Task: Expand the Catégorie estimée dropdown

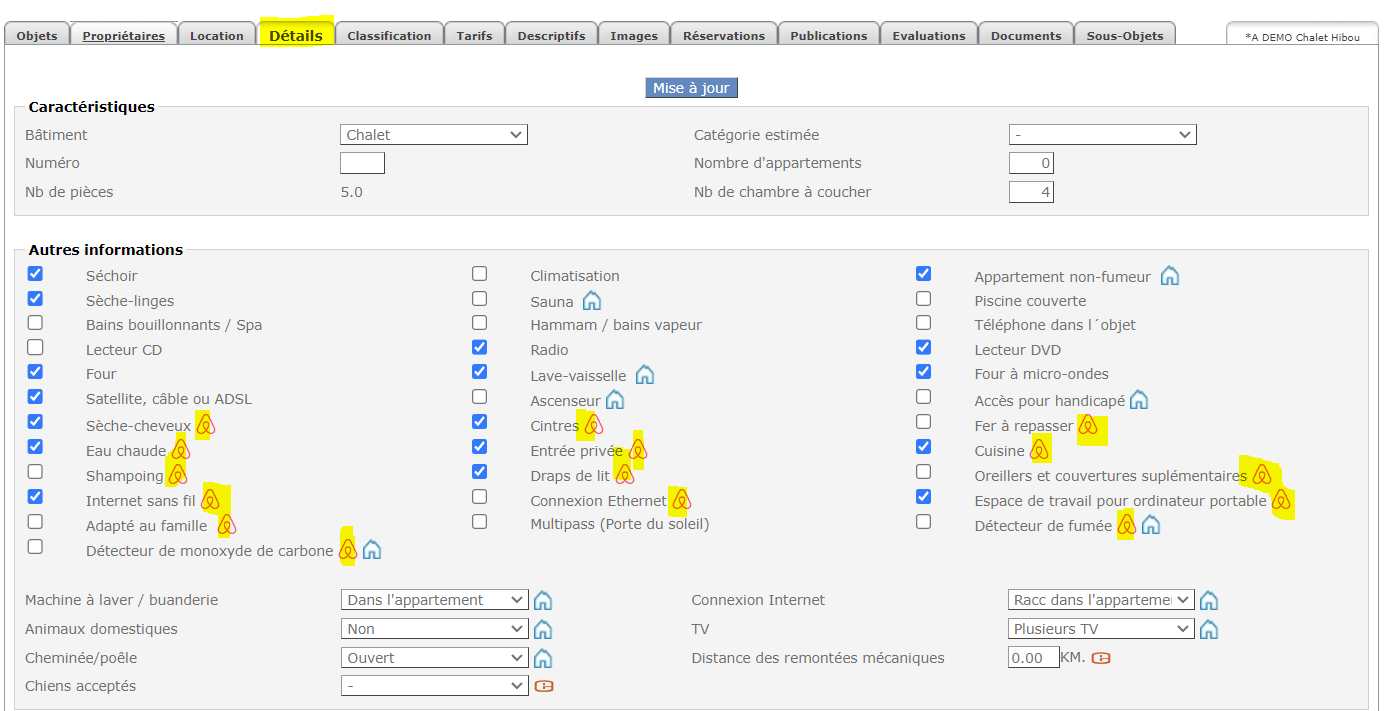Action: (1102, 135)
